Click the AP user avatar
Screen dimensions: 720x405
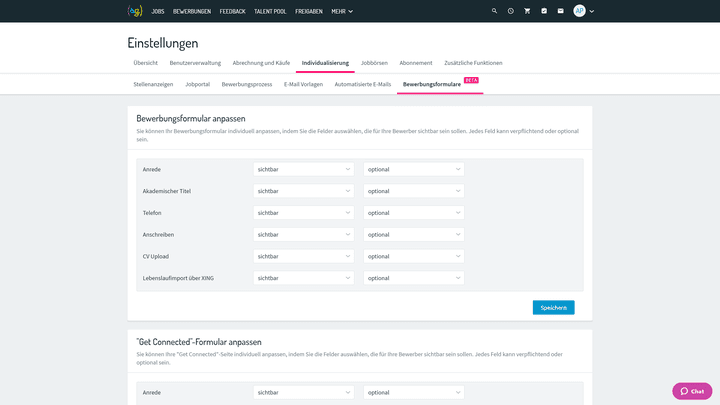[x=579, y=11]
